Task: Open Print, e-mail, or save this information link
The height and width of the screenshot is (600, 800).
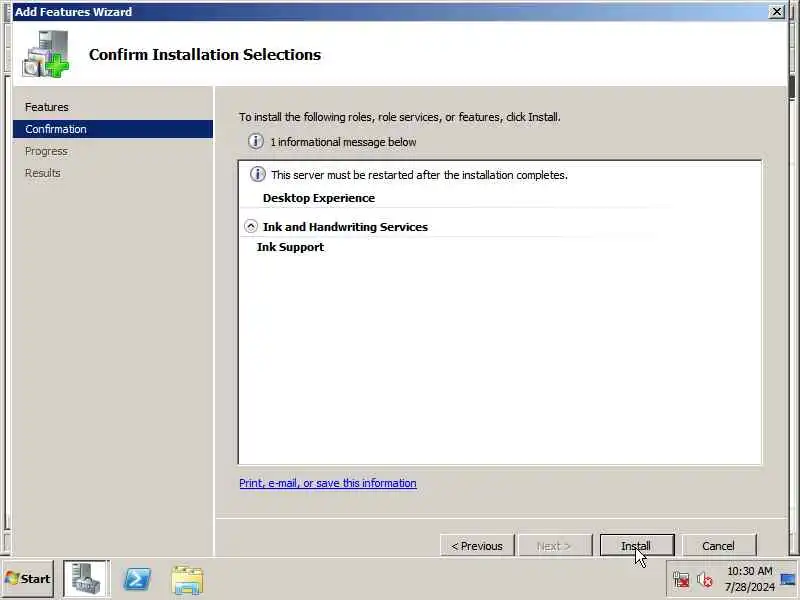Action: (x=328, y=483)
